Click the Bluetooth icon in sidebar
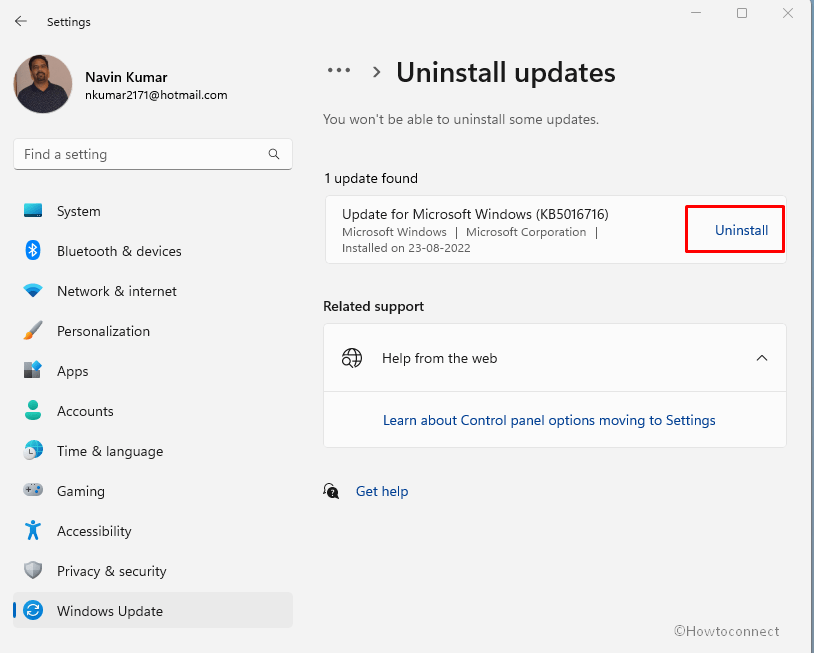 pos(33,251)
